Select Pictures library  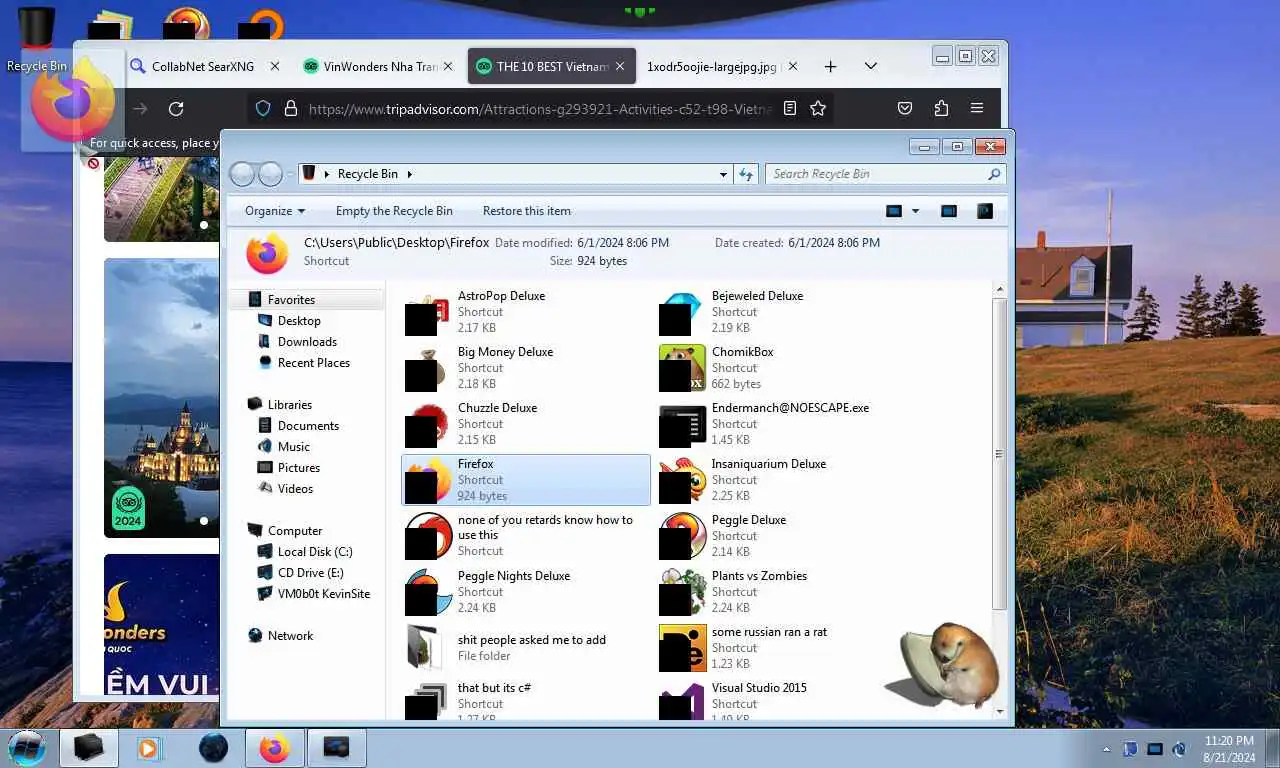point(299,468)
